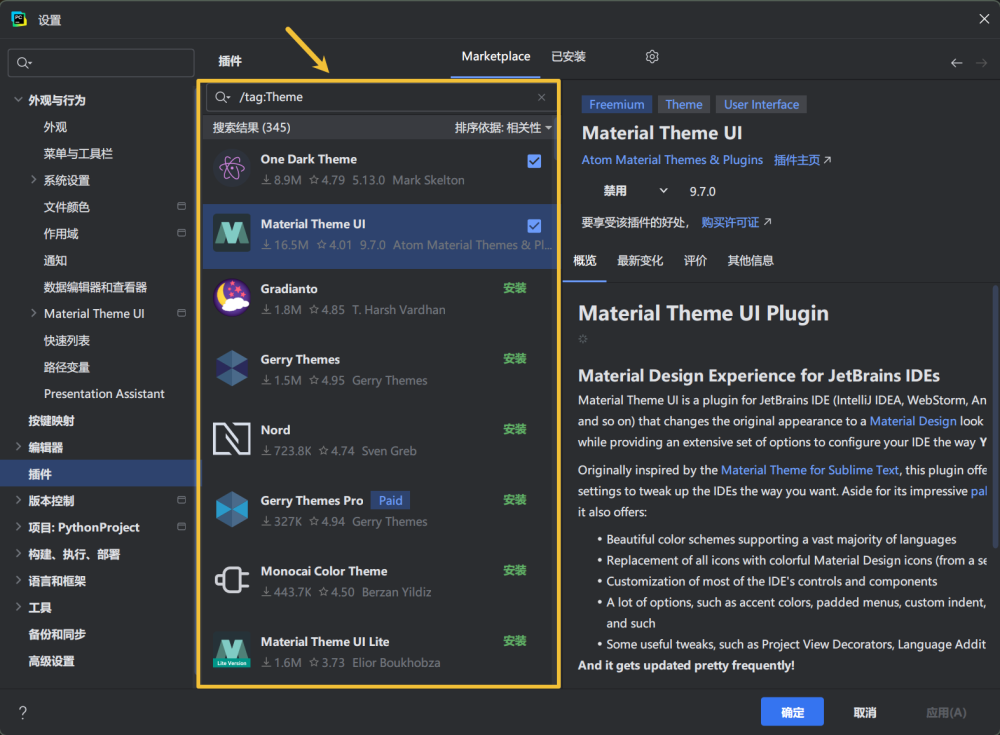The width and height of the screenshot is (1000, 735).
Task: Click the 确定 button
Action: point(792,712)
